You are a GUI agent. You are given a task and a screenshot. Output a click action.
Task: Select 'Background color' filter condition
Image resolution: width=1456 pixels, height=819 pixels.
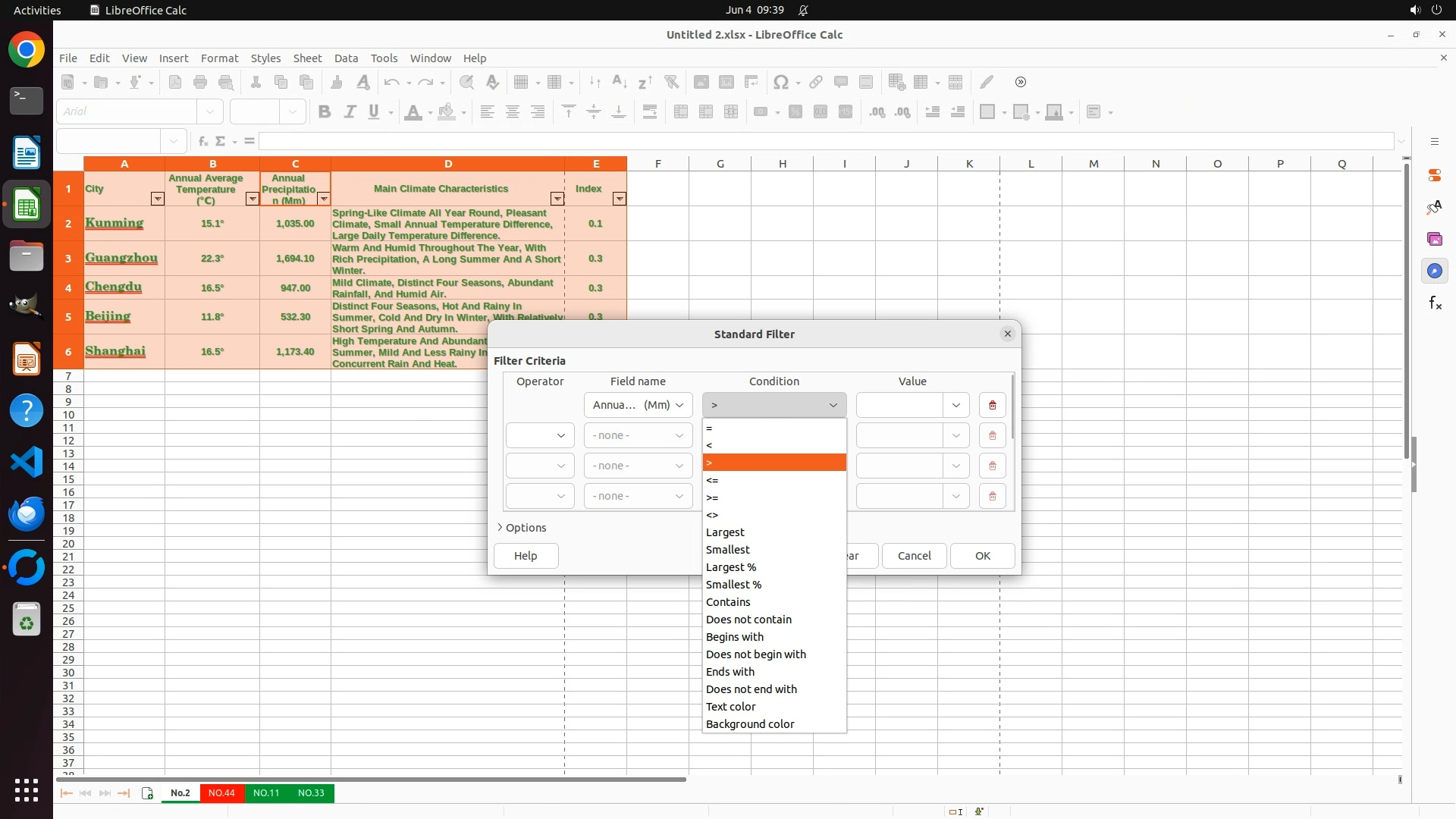pos(750,724)
